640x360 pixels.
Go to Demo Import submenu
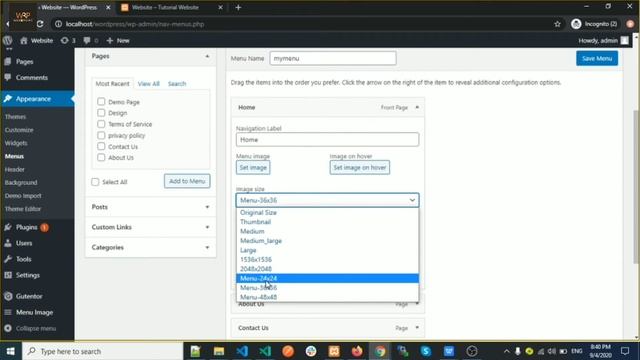(x=23, y=196)
